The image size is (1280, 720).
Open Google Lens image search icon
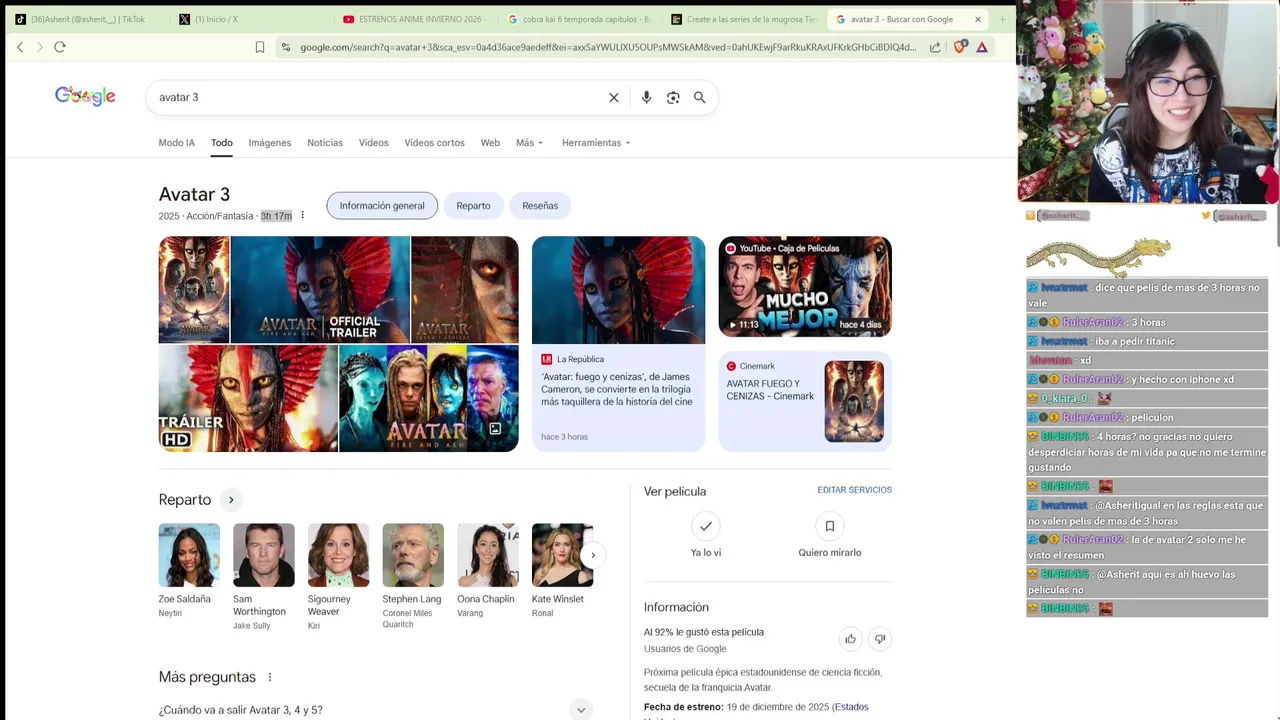(x=673, y=97)
